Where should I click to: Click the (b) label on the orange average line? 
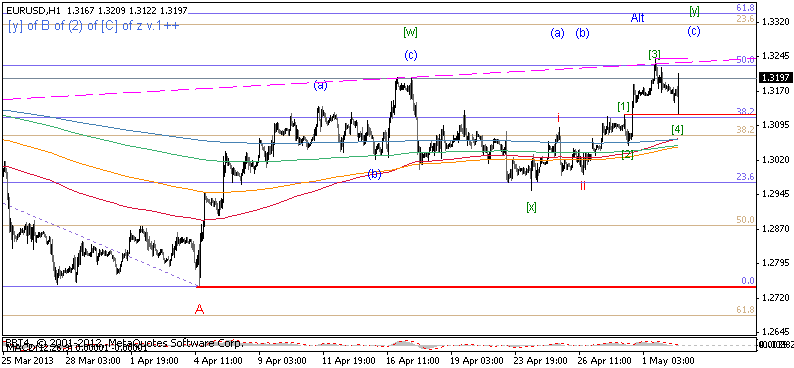374,174
